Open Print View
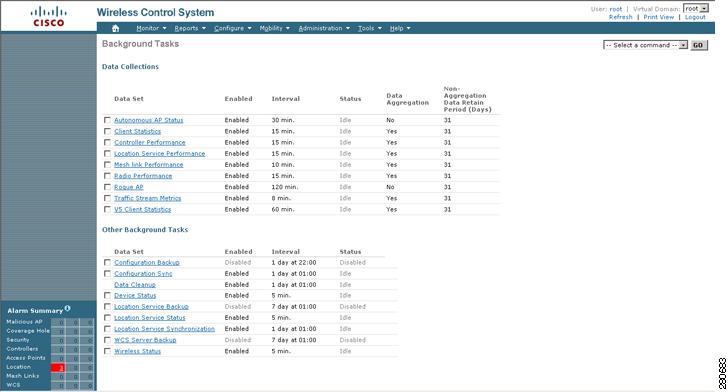 point(658,17)
